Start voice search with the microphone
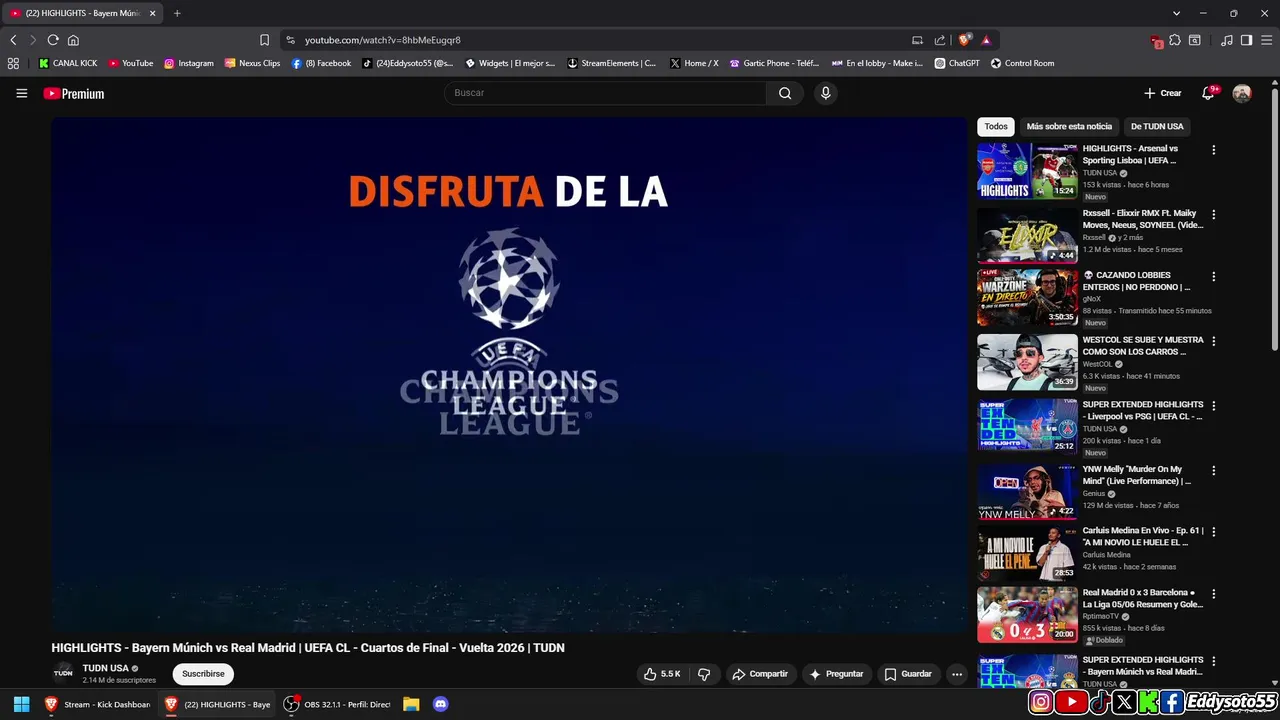This screenshot has height=720, width=1280. (825, 93)
